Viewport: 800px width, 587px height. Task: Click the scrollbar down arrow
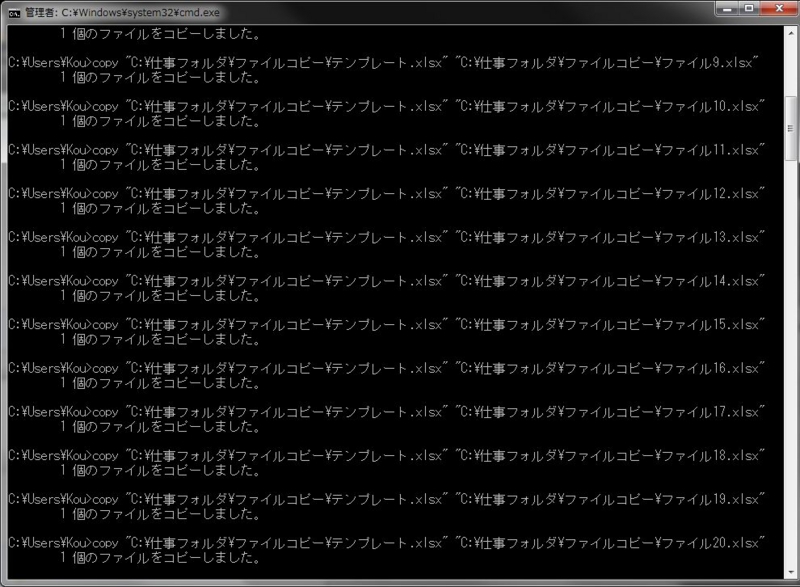pyautogui.click(x=791, y=572)
